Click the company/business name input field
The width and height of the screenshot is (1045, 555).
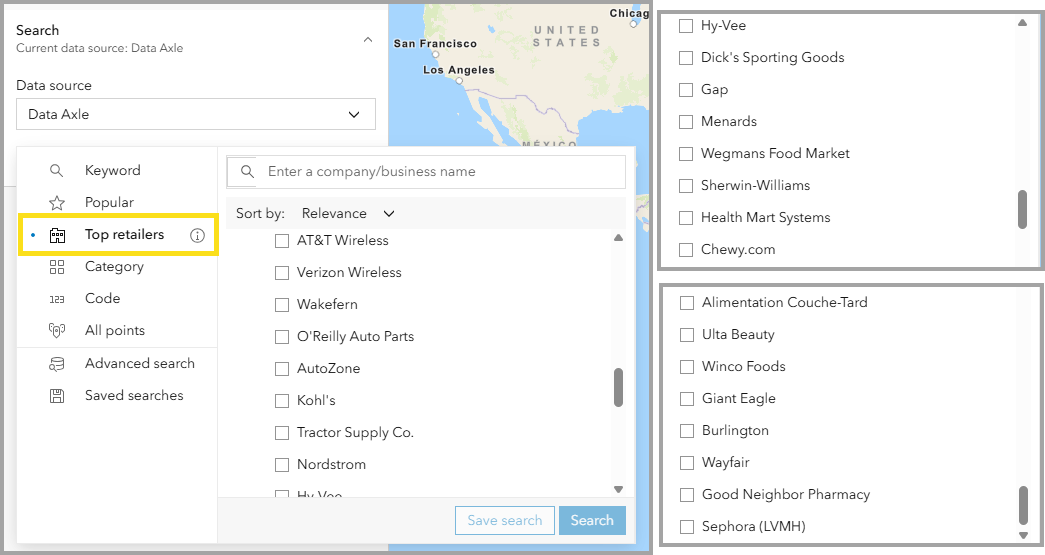coord(426,171)
